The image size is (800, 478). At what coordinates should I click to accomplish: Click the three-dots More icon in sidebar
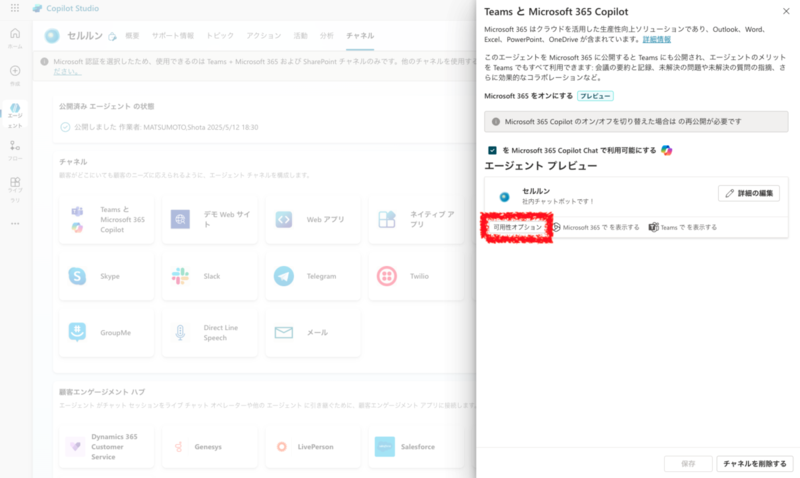point(15,223)
